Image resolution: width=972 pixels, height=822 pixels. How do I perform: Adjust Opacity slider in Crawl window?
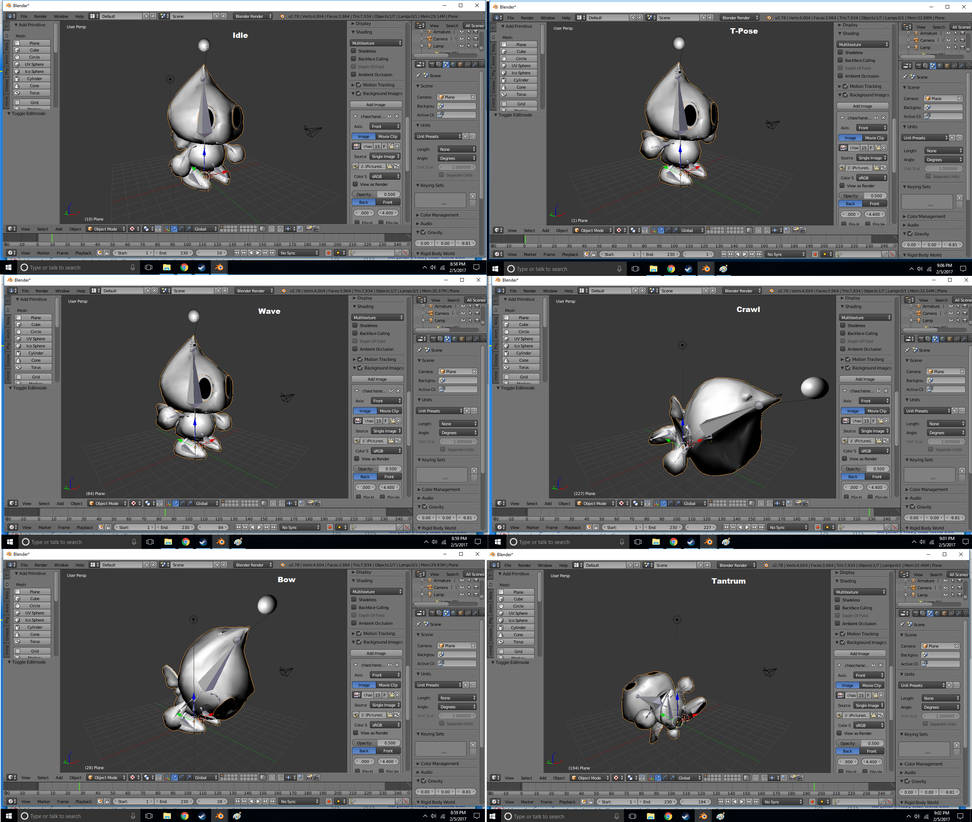click(865, 468)
